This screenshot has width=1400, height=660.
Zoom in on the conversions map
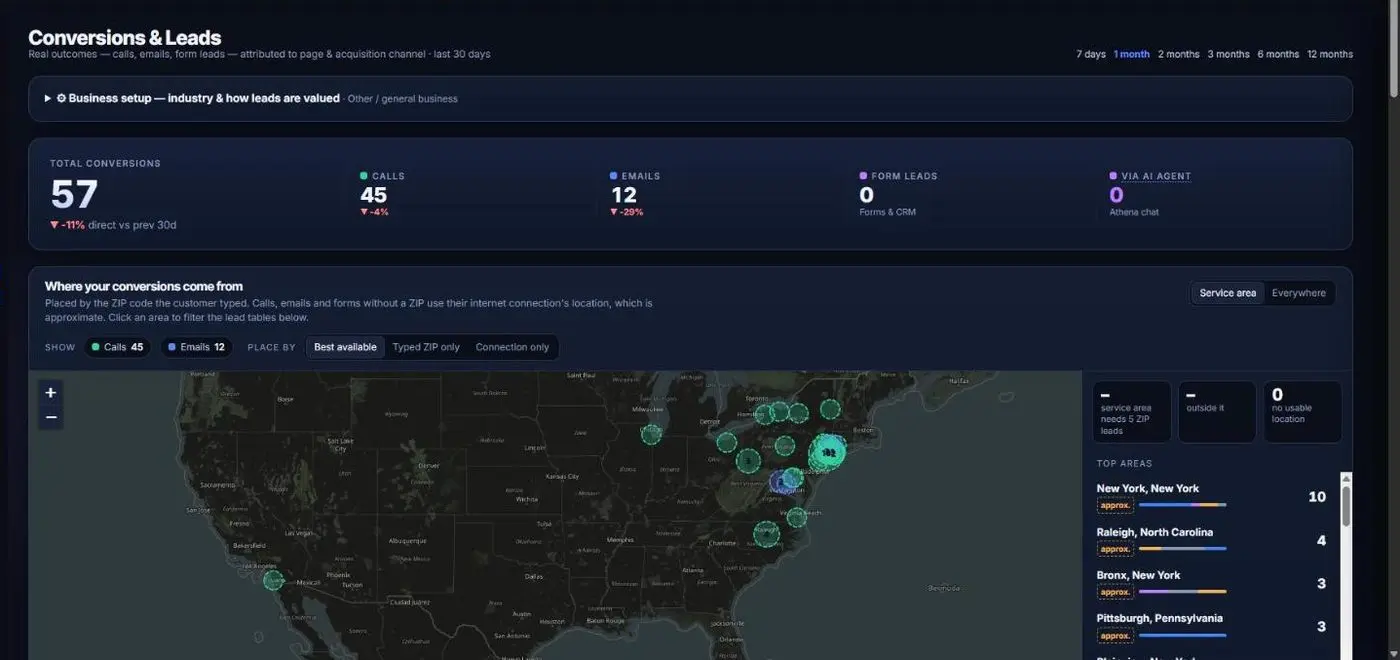[x=51, y=393]
